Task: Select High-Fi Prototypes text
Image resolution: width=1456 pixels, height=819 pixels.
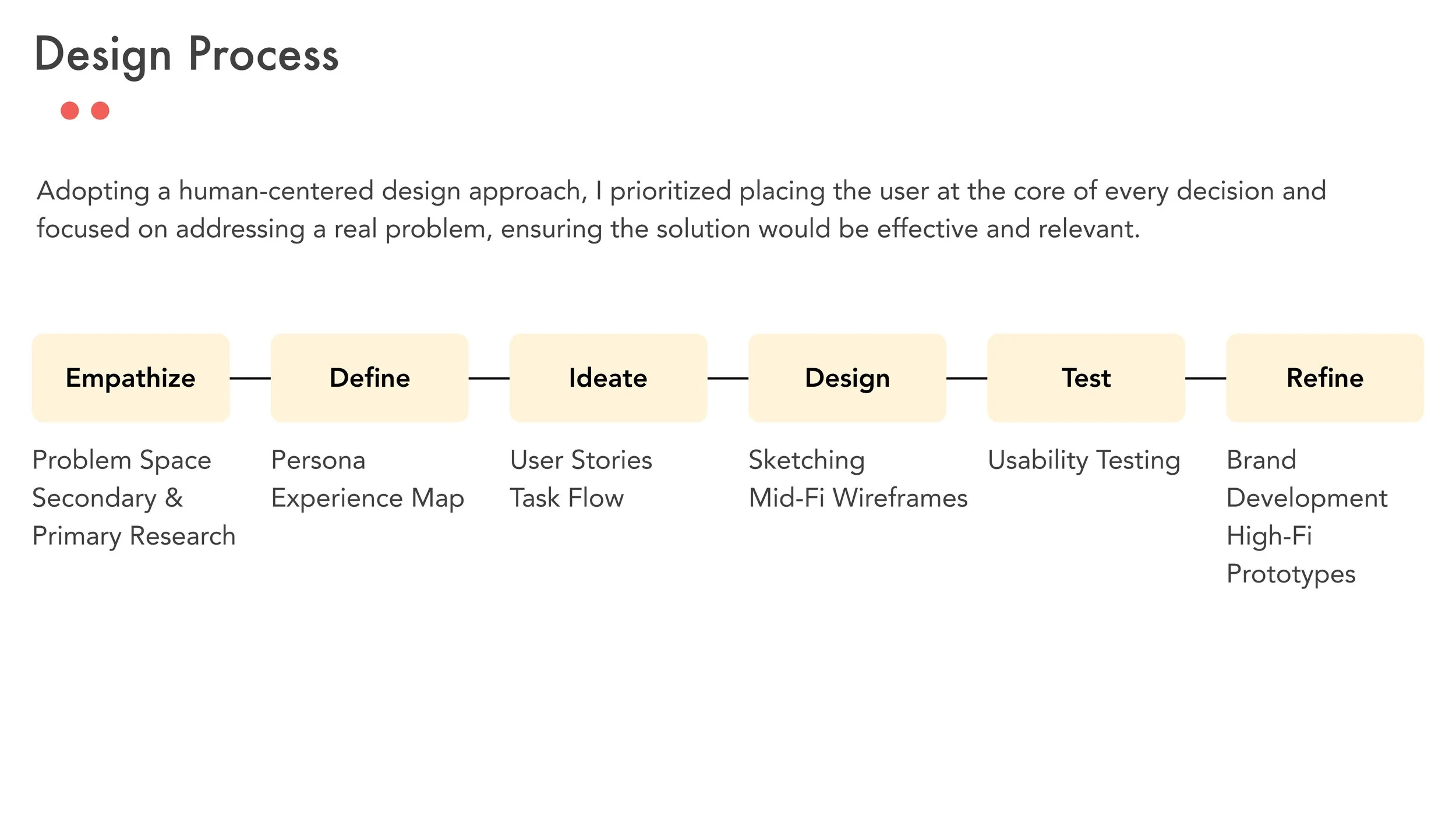Action: 1291,555
